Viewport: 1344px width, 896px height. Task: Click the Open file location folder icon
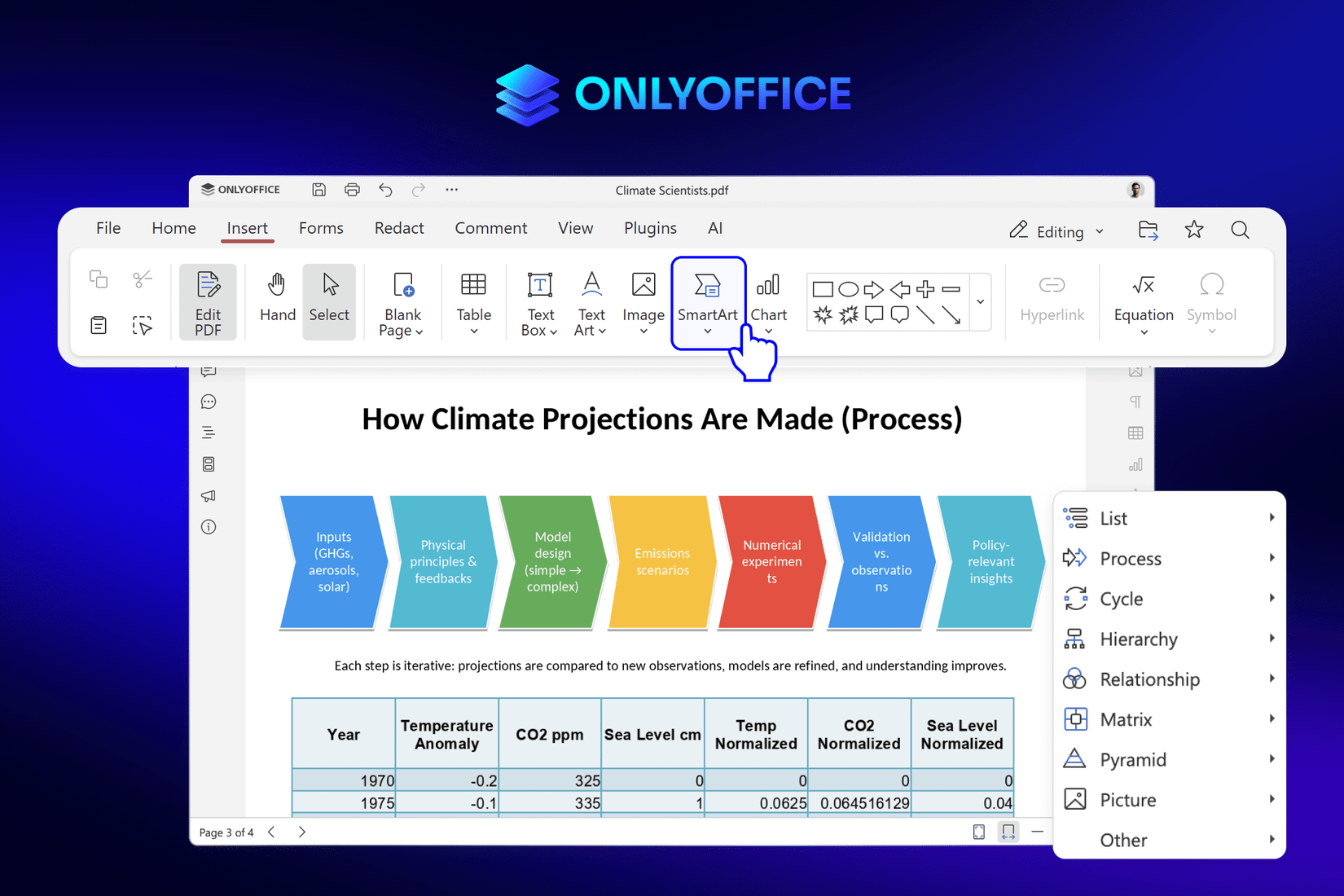coord(1149,231)
